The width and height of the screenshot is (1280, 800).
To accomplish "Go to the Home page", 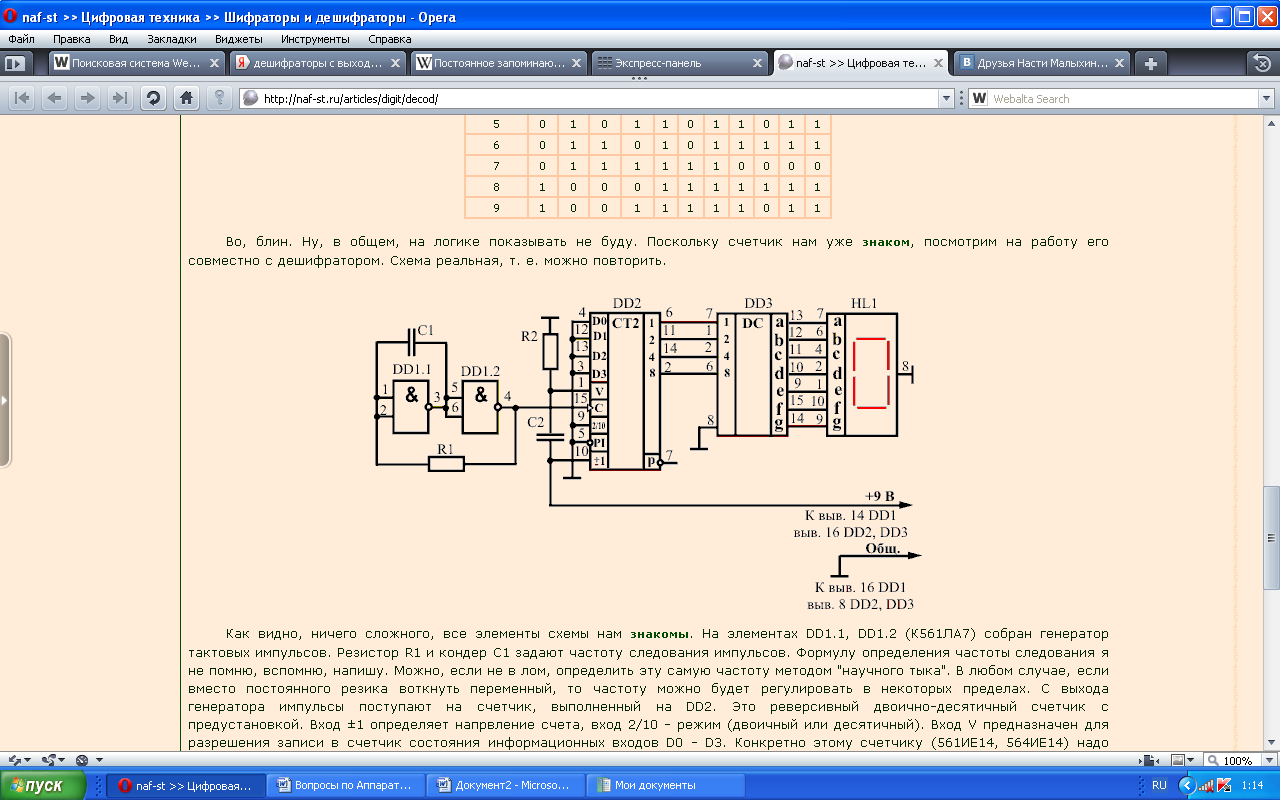I will tap(185, 98).
